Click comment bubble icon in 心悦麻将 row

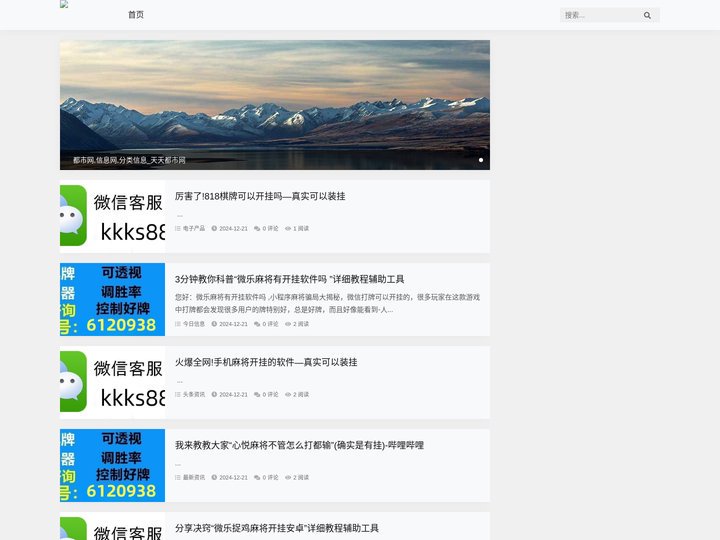[x=257, y=478]
